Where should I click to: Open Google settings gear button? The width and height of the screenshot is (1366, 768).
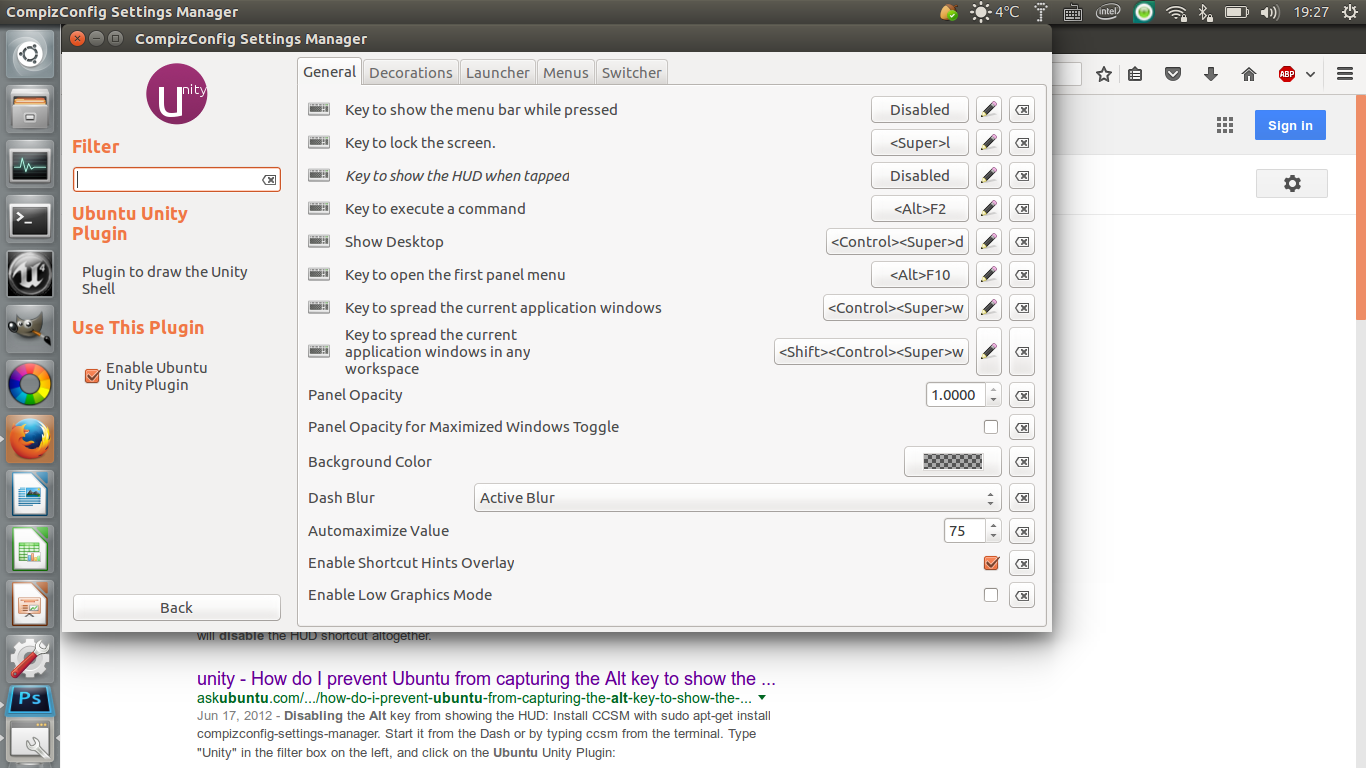click(x=1292, y=184)
